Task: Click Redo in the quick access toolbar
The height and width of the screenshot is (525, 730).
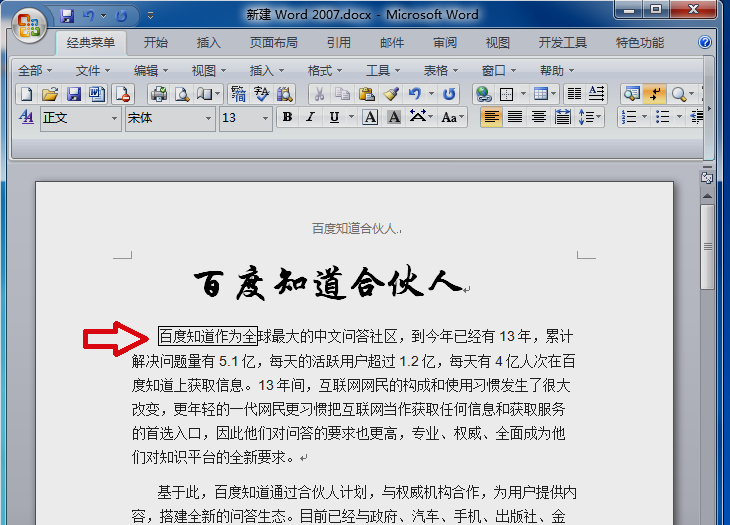Action: click(x=121, y=16)
